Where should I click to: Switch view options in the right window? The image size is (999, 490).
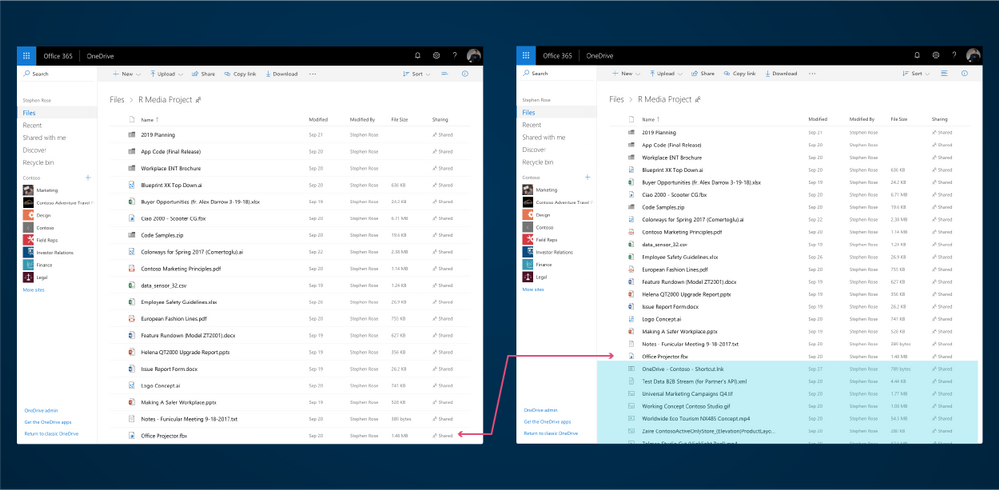click(944, 74)
